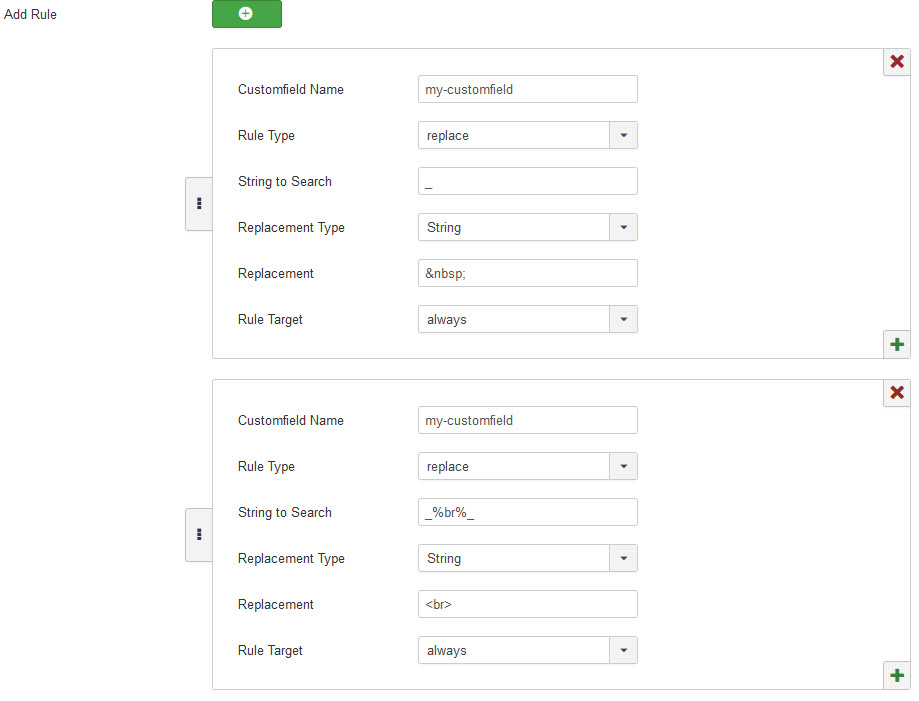Click the first rule's Customfield Name label
Image resolution: width=919 pixels, height=701 pixels.
[x=291, y=90]
